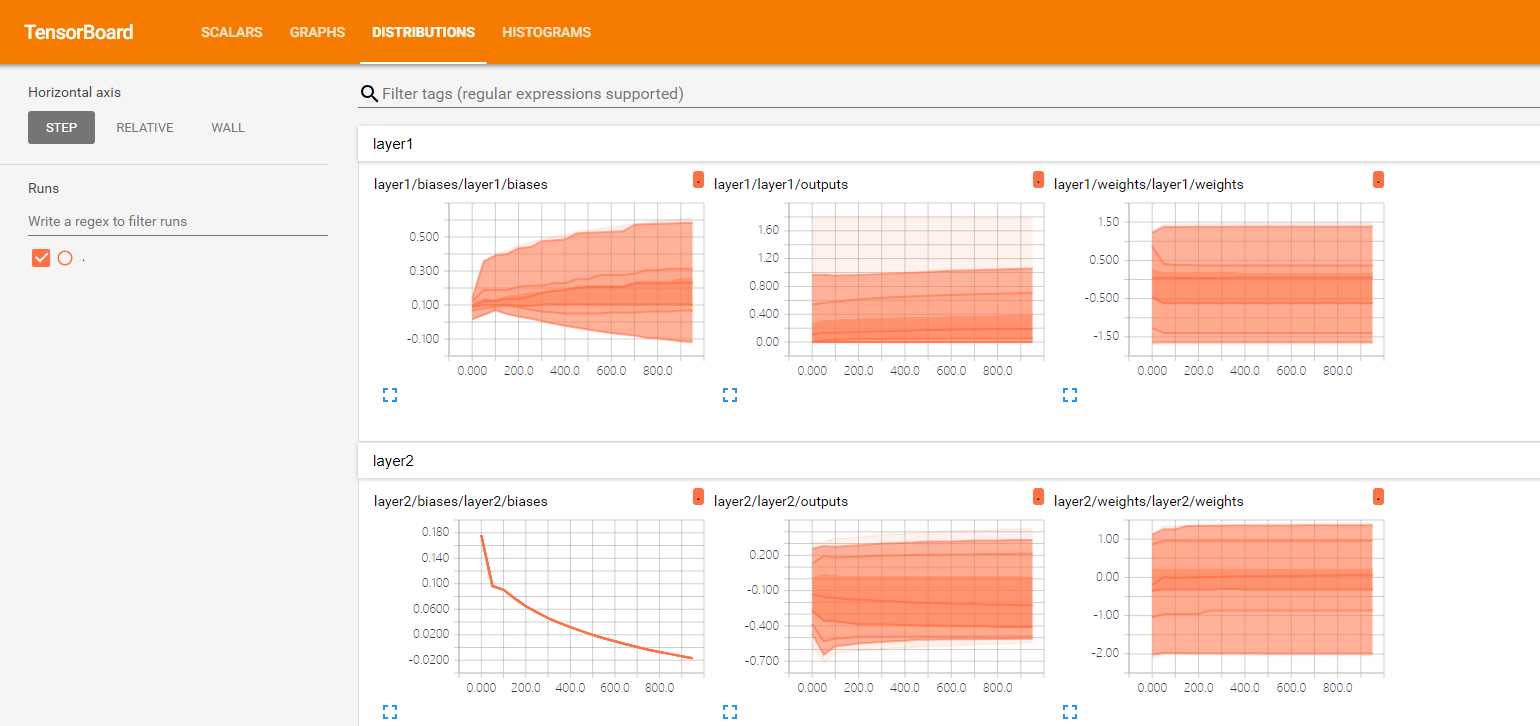Focus the Filter tags search field
This screenshot has width=1540, height=726.
tap(960, 94)
